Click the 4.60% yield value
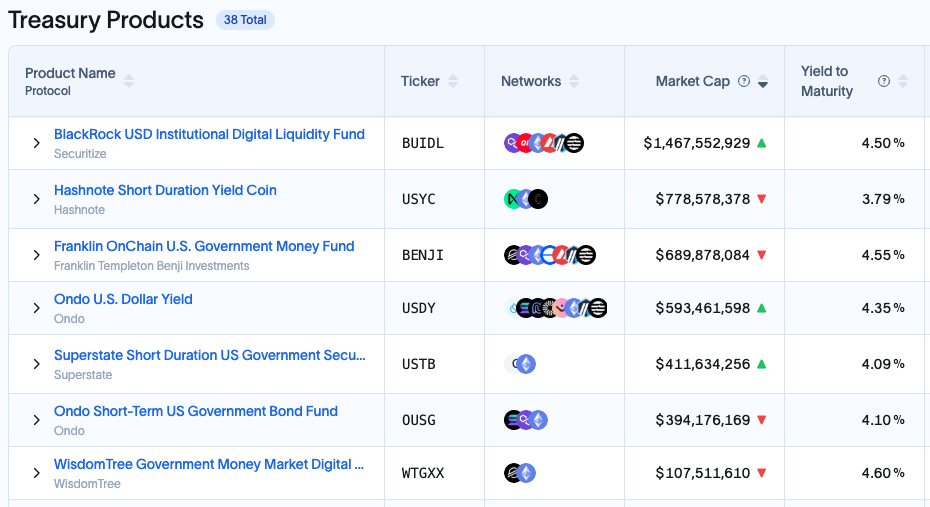 click(x=883, y=473)
